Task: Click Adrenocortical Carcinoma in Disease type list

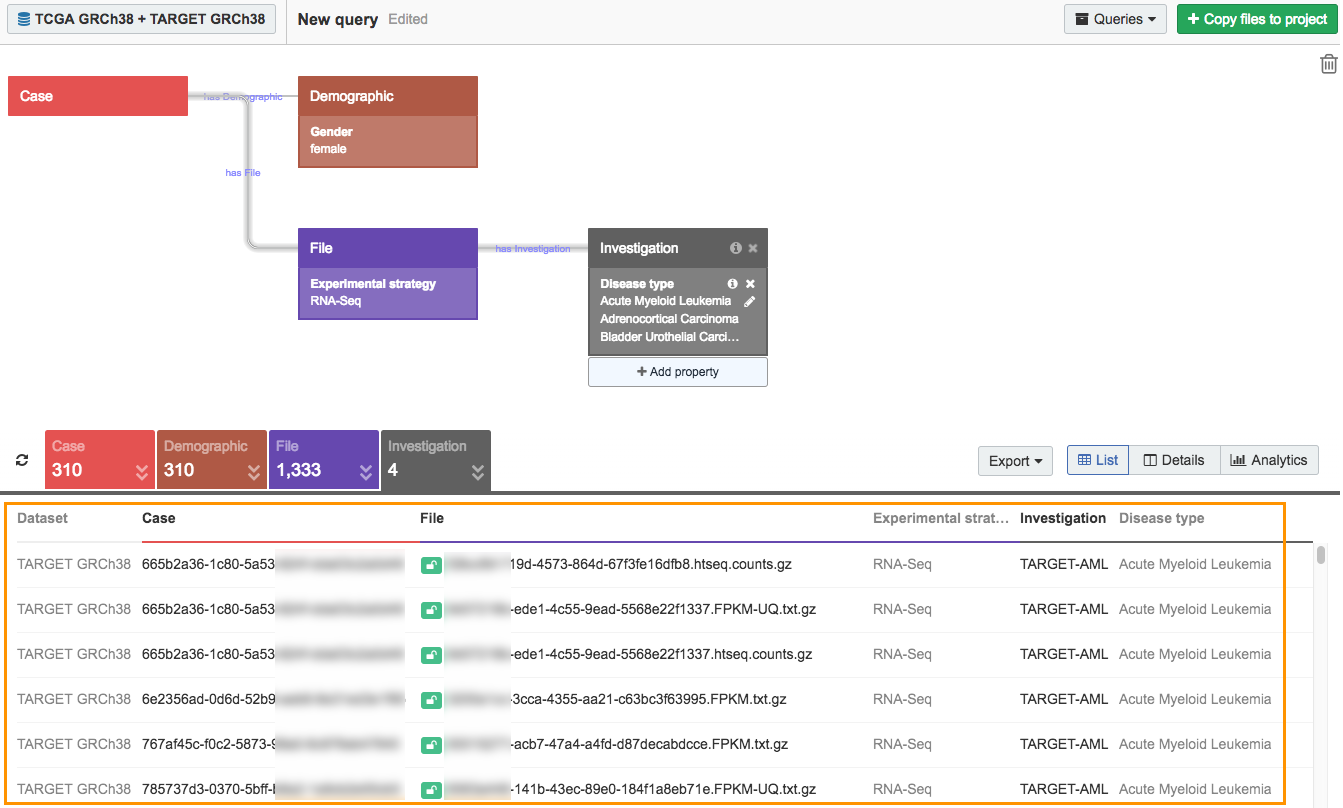Action: [x=669, y=319]
